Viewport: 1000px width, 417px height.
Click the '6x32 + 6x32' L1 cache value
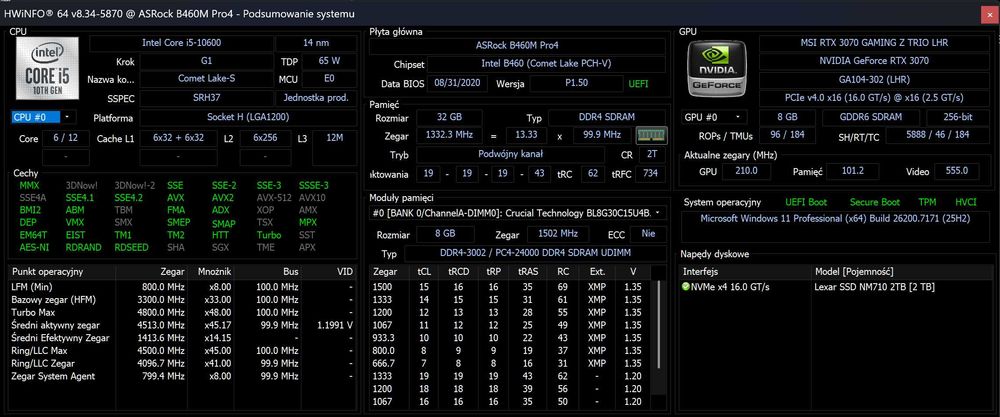tap(179, 138)
